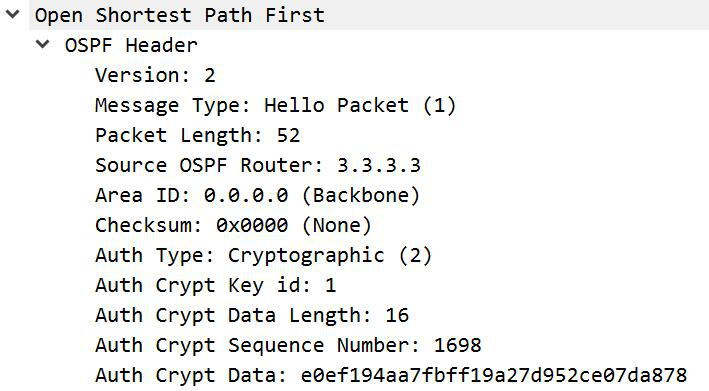This screenshot has width=709, height=391.
Task: Click the Source OSPF Router label
Action: point(209,165)
